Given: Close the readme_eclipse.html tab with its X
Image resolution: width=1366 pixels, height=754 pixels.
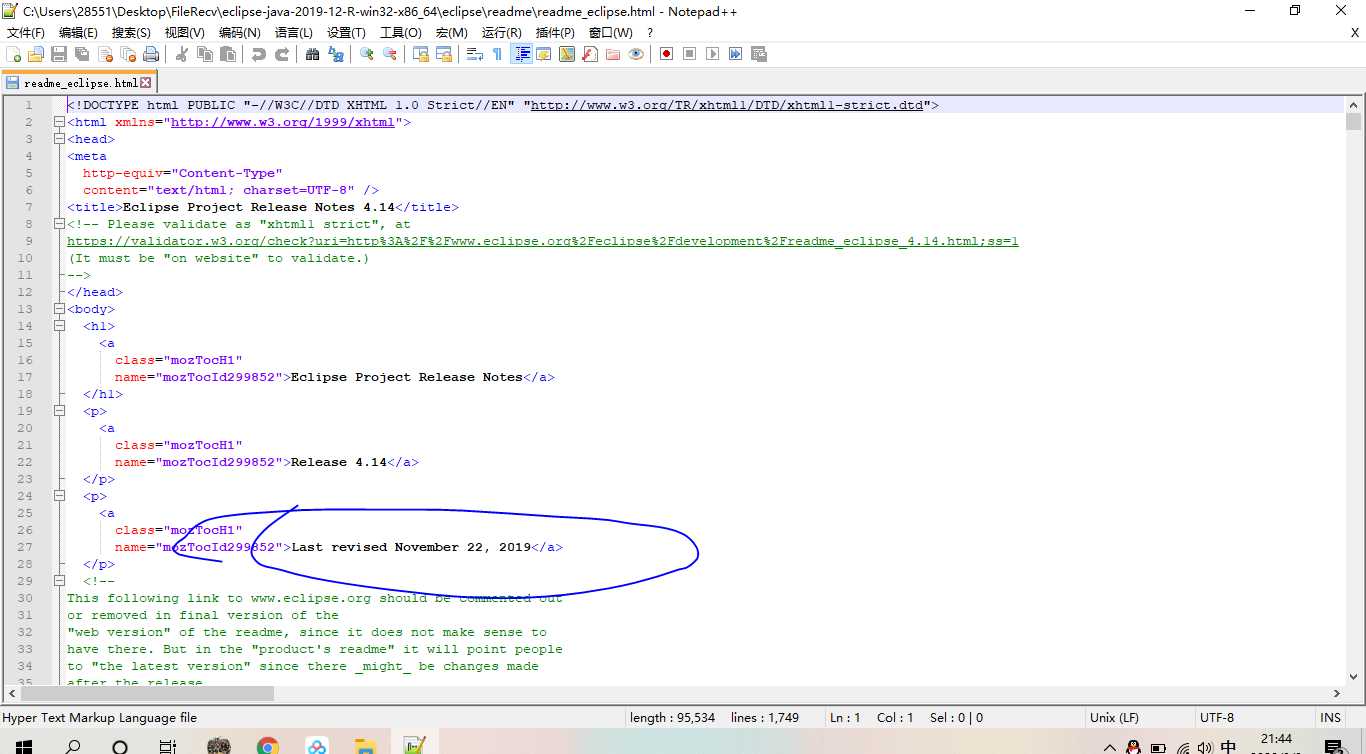Looking at the screenshot, I should [146, 83].
